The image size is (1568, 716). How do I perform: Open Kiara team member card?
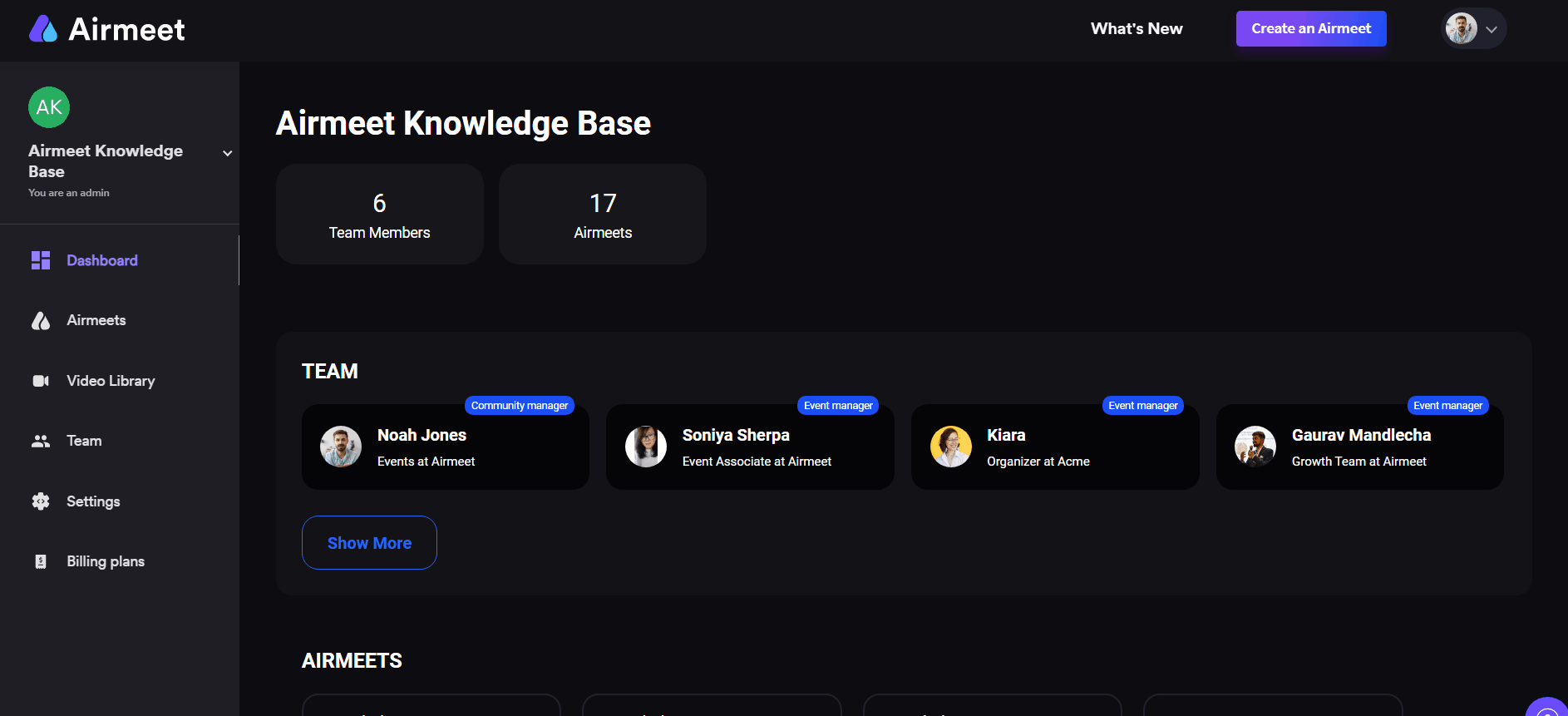1055,447
